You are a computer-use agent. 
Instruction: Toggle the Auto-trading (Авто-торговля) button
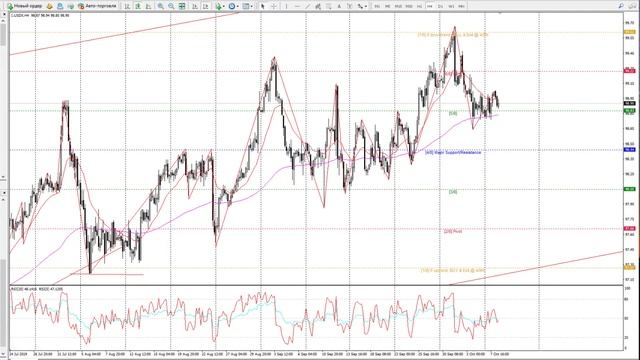(x=97, y=6)
